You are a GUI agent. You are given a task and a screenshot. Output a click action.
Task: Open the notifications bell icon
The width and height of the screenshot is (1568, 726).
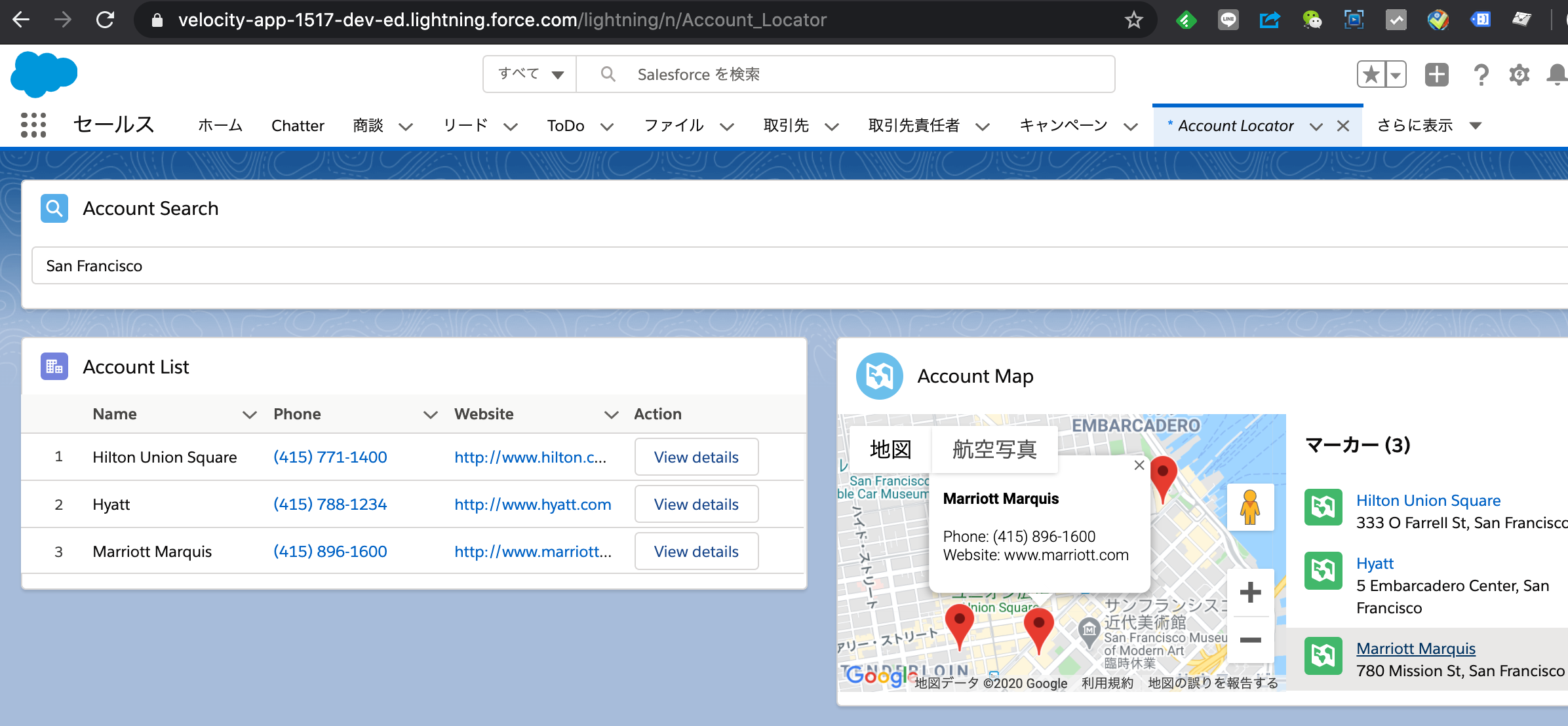pyautogui.click(x=1558, y=75)
